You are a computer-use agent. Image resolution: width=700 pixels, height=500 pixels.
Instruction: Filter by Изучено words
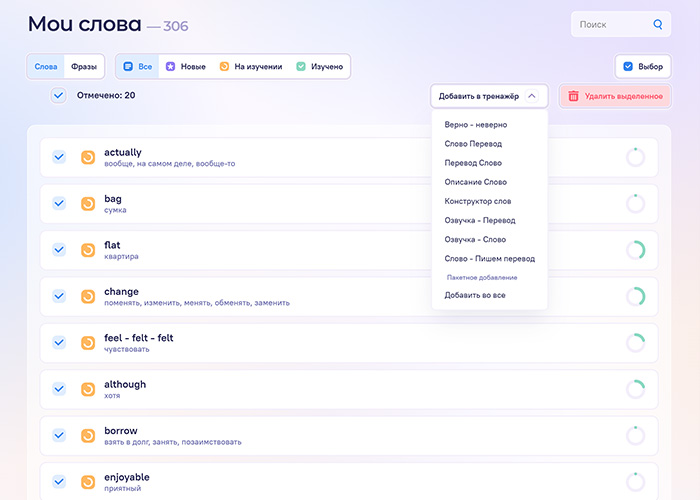(x=320, y=67)
